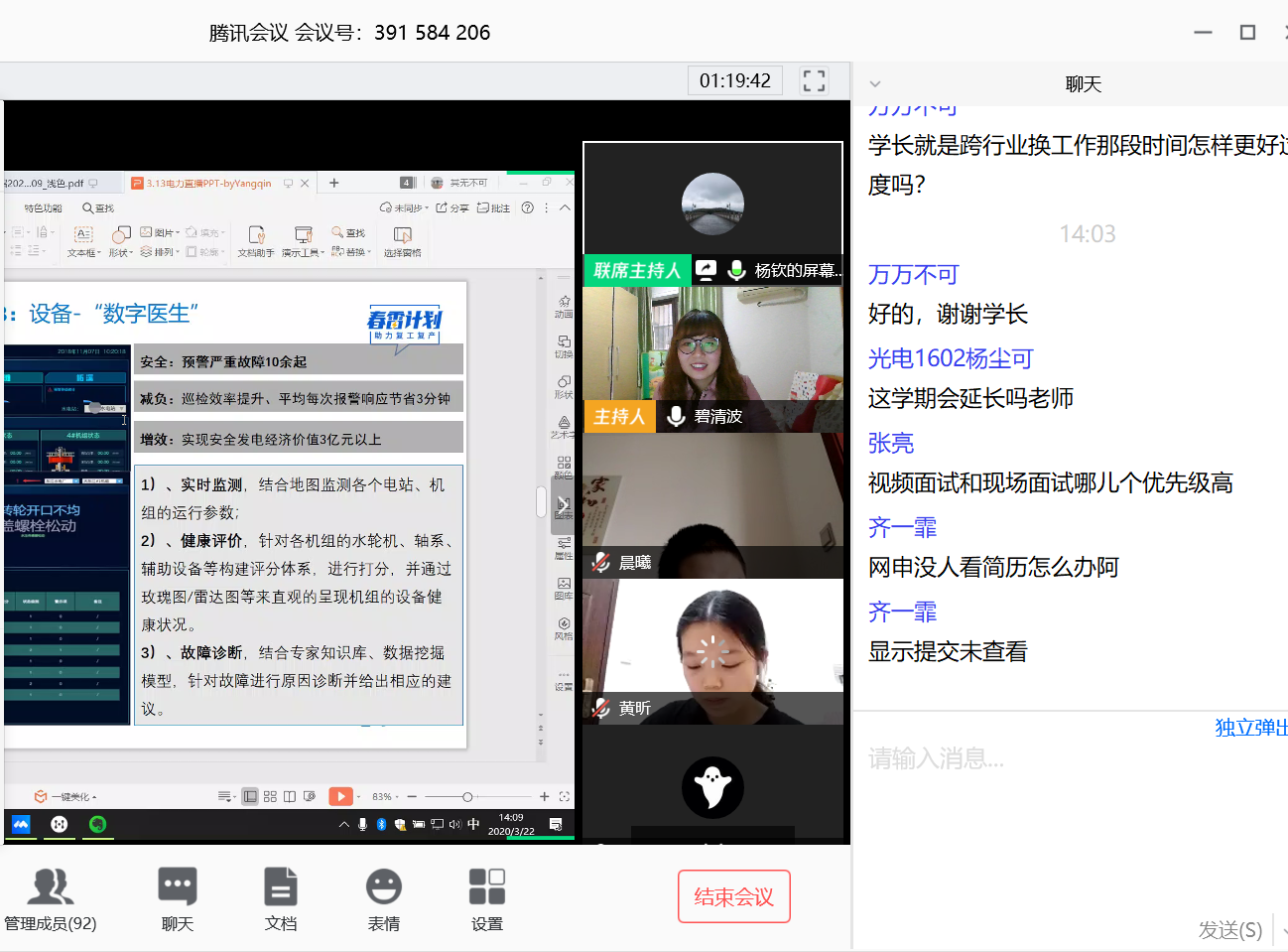Toggle 碧清波's microphone icon
Screen dimensions: 1288x952
click(x=677, y=416)
